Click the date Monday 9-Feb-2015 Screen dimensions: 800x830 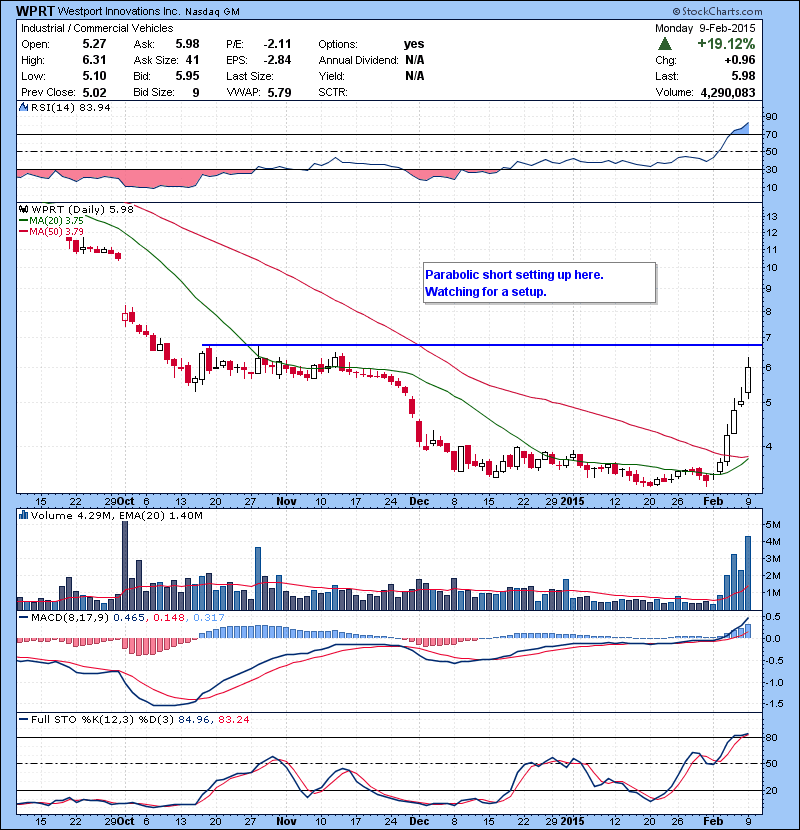tap(705, 28)
